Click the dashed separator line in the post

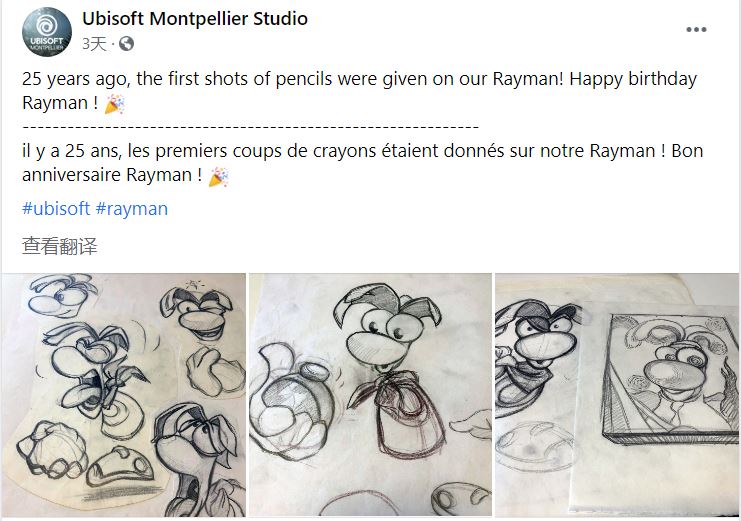250,127
